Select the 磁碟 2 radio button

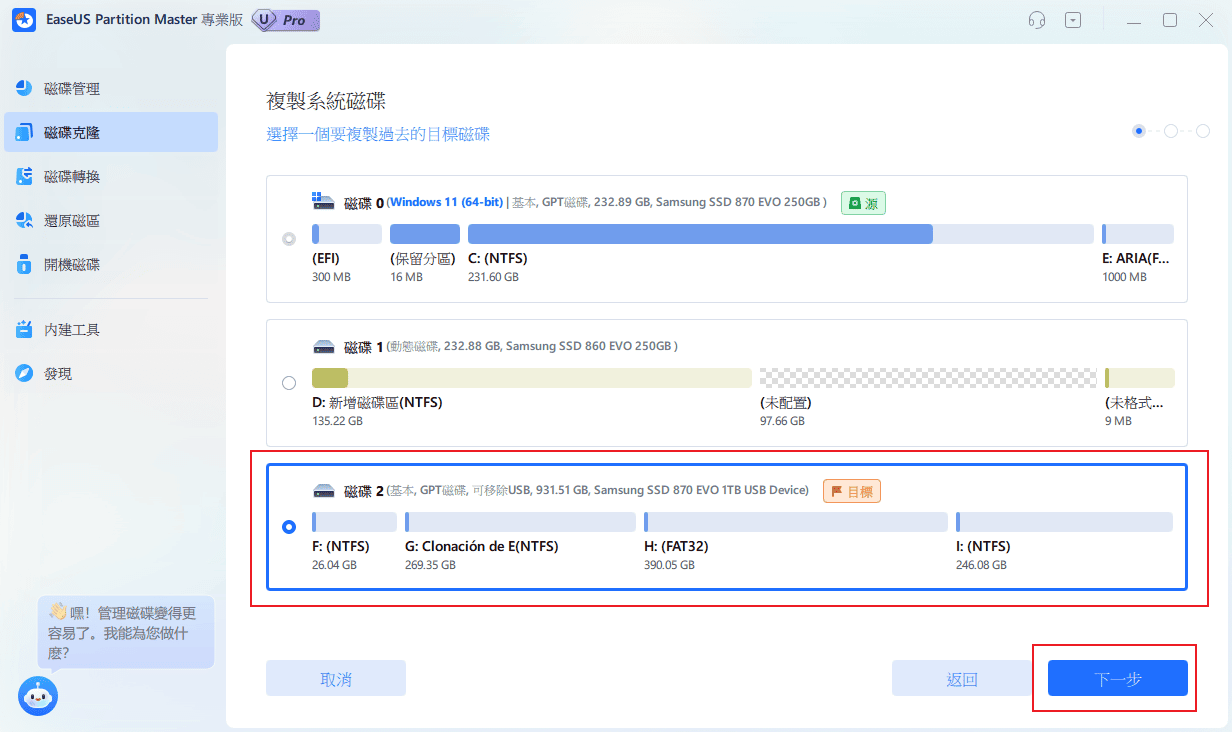(x=289, y=527)
